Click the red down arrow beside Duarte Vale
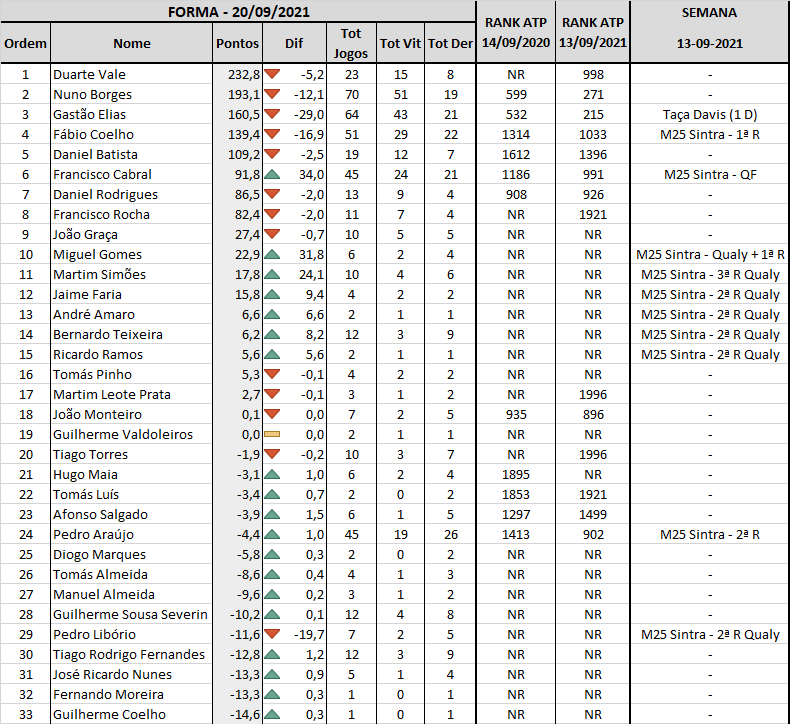Viewport: 790px width, 724px height. [272, 74]
